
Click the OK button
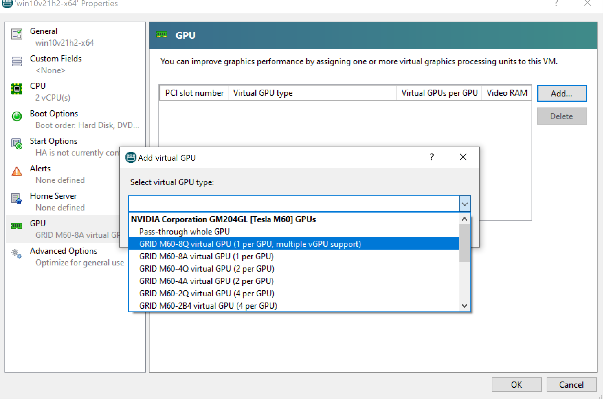pos(516,384)
